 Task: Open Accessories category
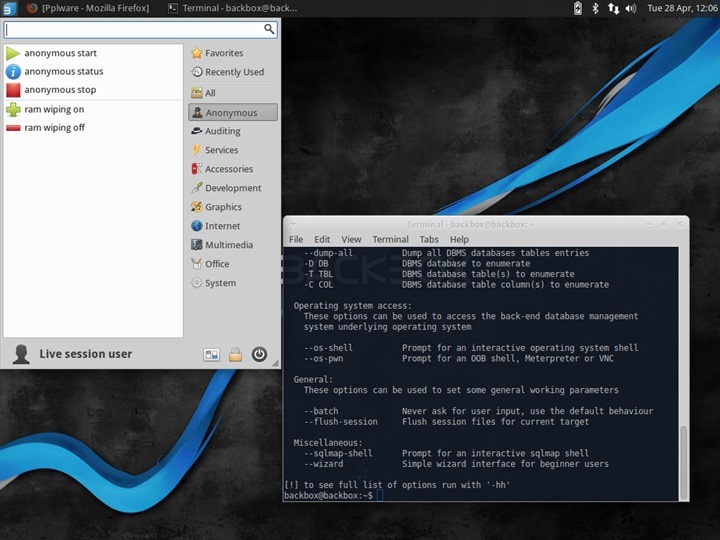pyautogui.click(x=233, y=169)
